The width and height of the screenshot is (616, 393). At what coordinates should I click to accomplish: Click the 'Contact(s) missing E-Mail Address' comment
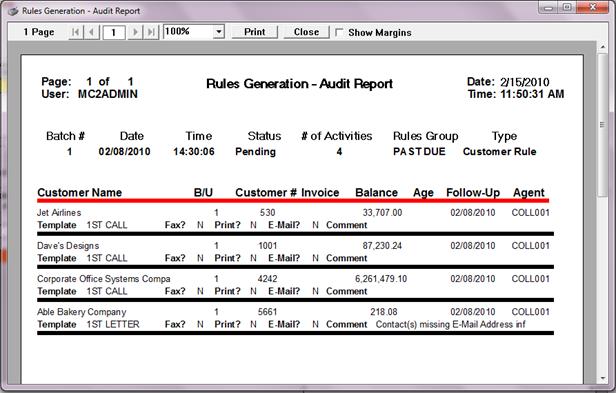[451, 324]
